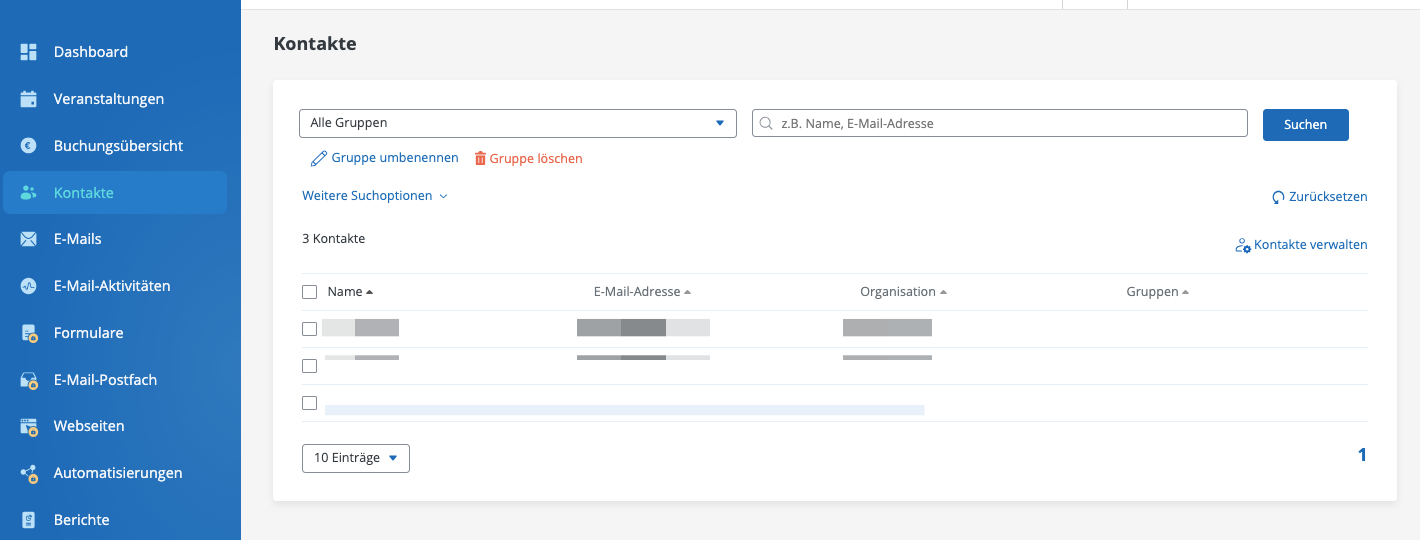Open the 10 Einträge page-size dropdown

click(x=356, y=458)
